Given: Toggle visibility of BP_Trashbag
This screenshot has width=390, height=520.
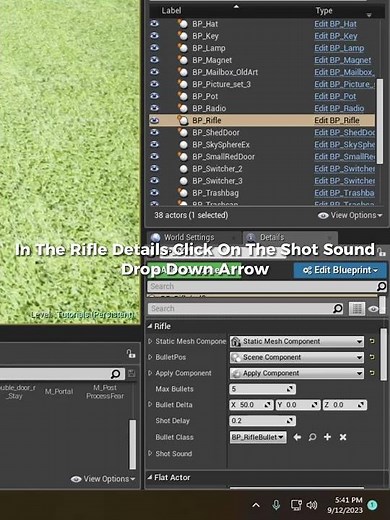Looking at the screenshot, I should 154,193.
